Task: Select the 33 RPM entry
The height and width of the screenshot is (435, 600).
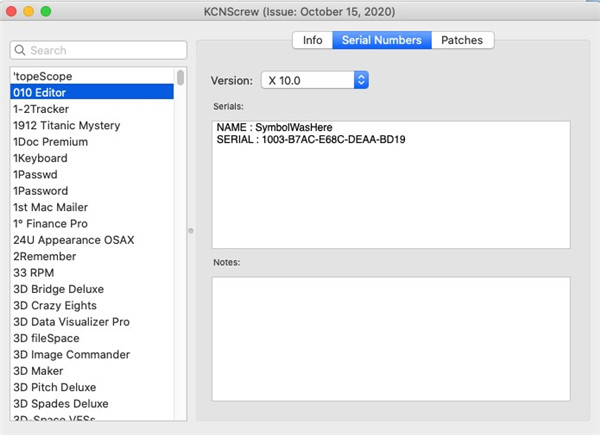Action: pos(92,273)
